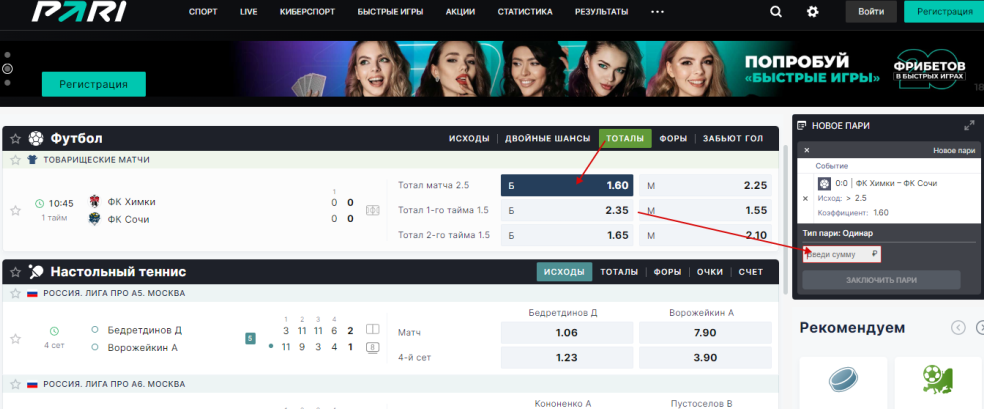This screenshot has width=984, height=409.
Task: Favorite the Футбол section star
Action: tap(15, 139)
